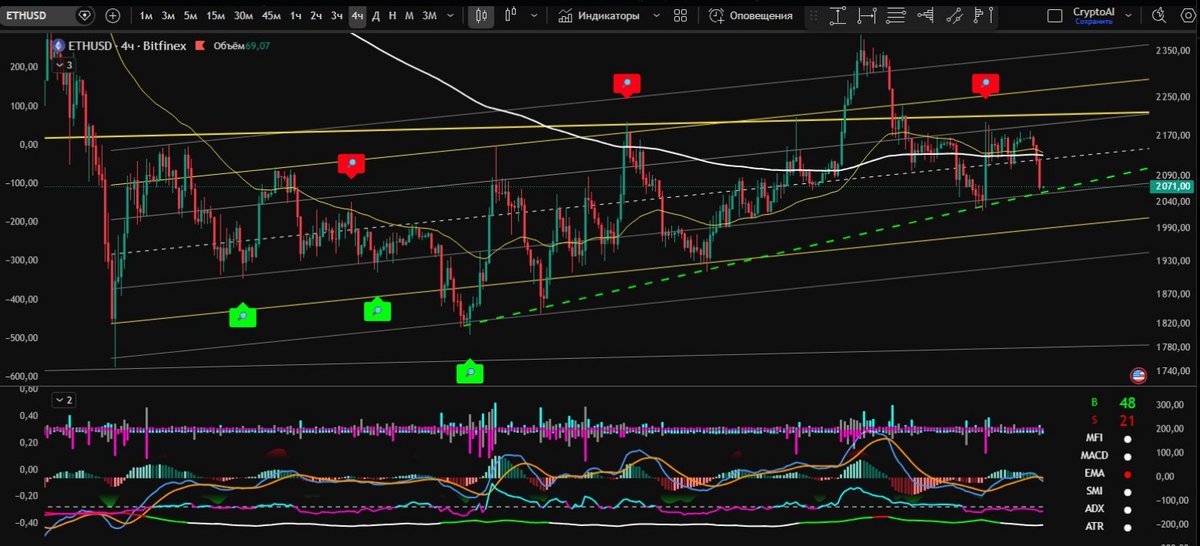Select the date range measuring tool

866,16
